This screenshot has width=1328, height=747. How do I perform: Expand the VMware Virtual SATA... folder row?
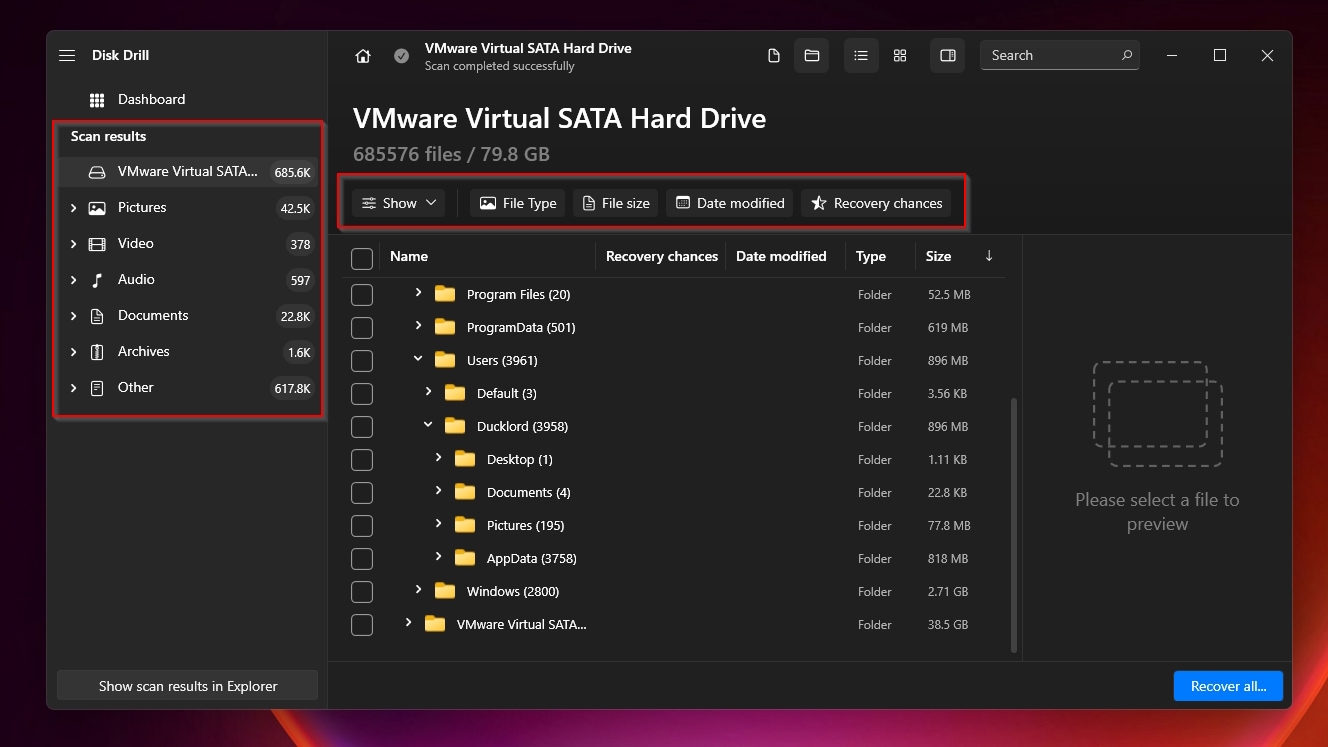(x=408, y=623)
